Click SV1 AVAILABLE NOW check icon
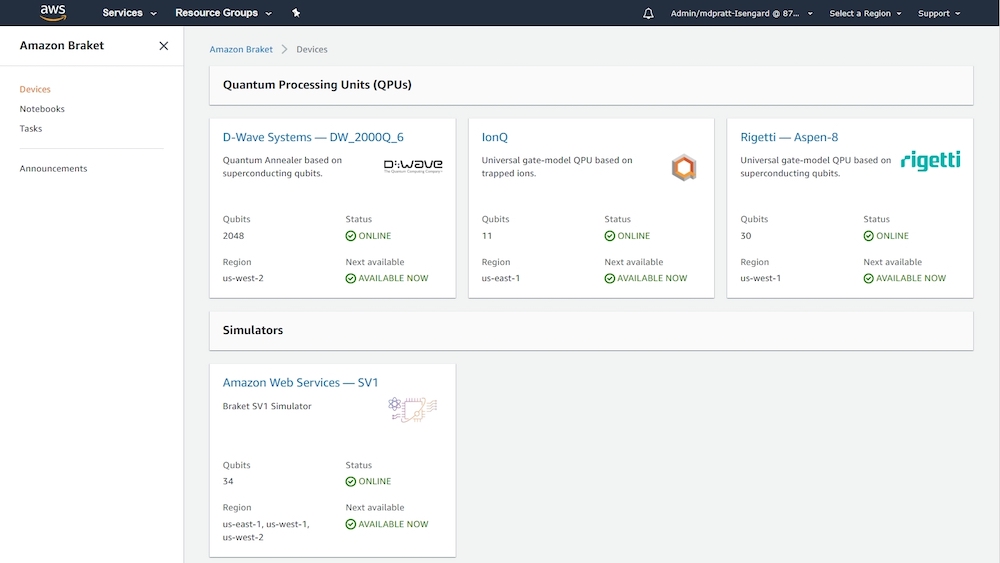 point(351,524)
